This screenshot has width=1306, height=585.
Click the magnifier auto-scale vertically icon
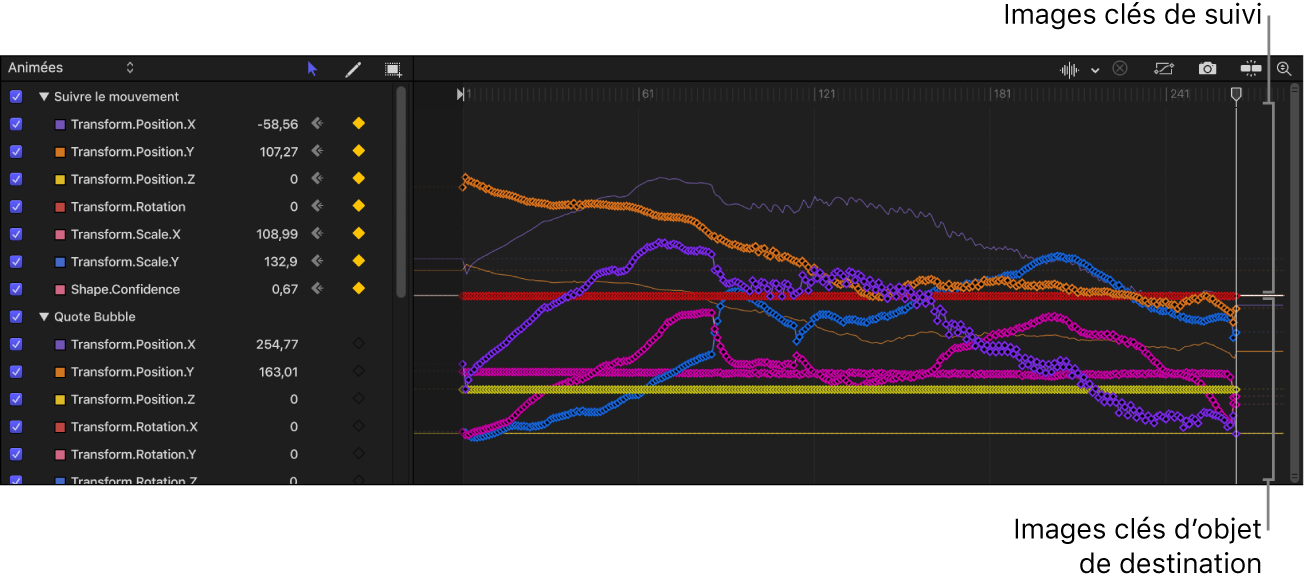click(1284, 69)
